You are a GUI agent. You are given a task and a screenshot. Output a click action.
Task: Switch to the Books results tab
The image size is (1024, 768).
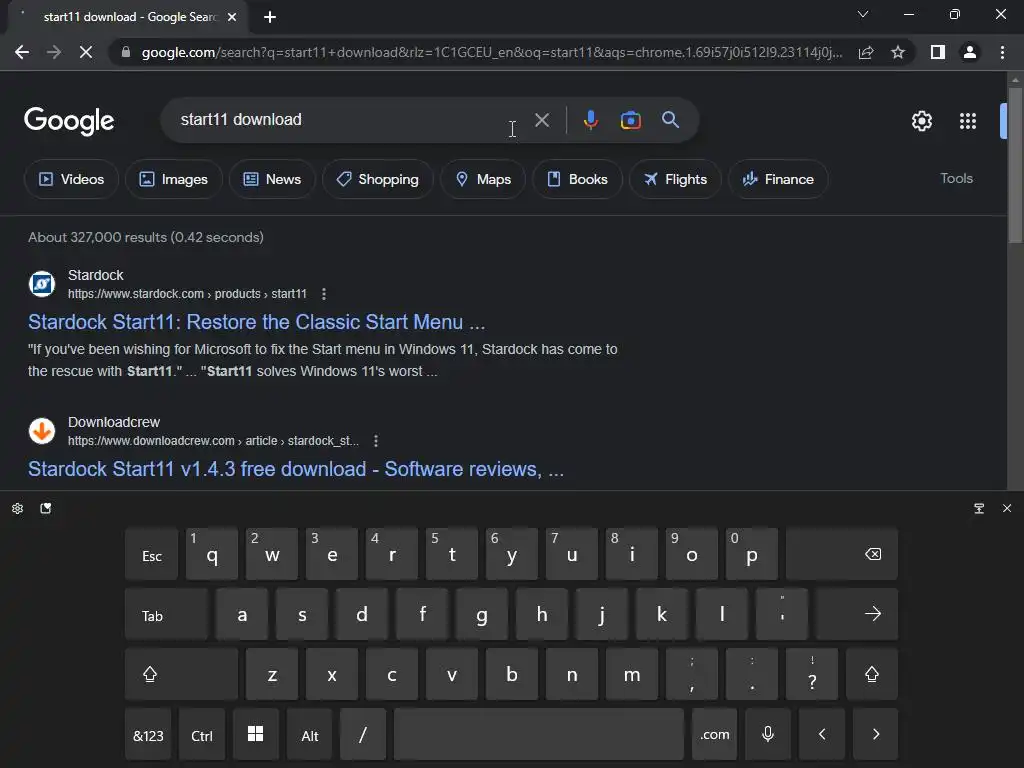tap(577, 179)
